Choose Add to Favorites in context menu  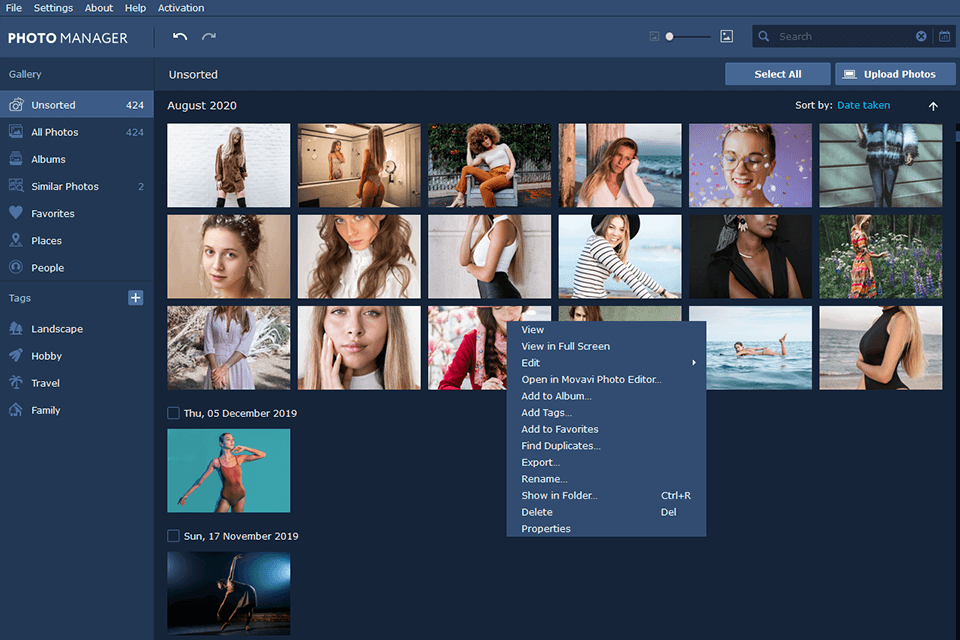559,429
